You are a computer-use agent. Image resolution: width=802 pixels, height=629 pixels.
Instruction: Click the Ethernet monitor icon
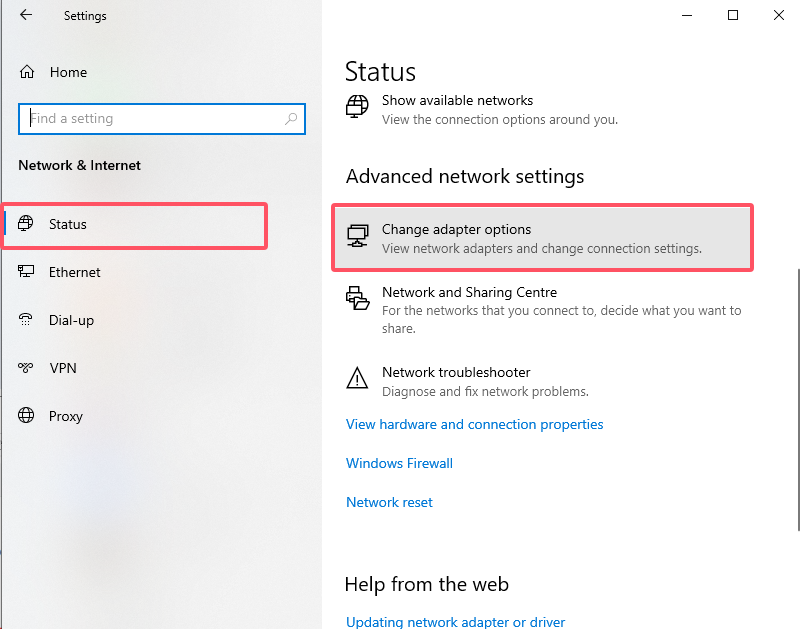point(27,272)
